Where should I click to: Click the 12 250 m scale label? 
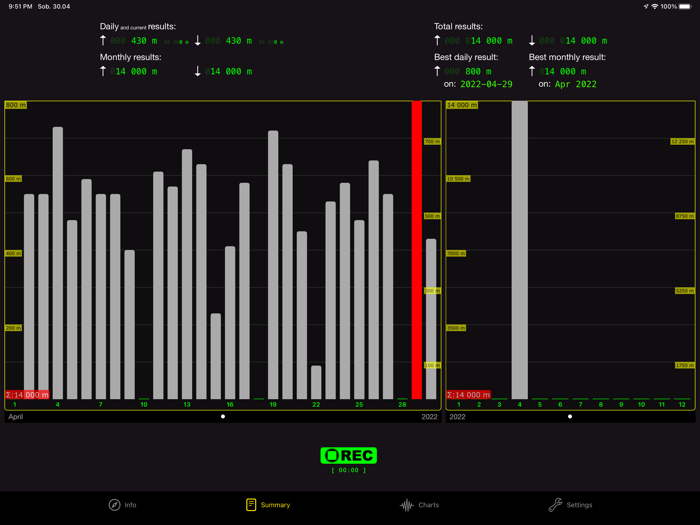[x=682, y=142]
